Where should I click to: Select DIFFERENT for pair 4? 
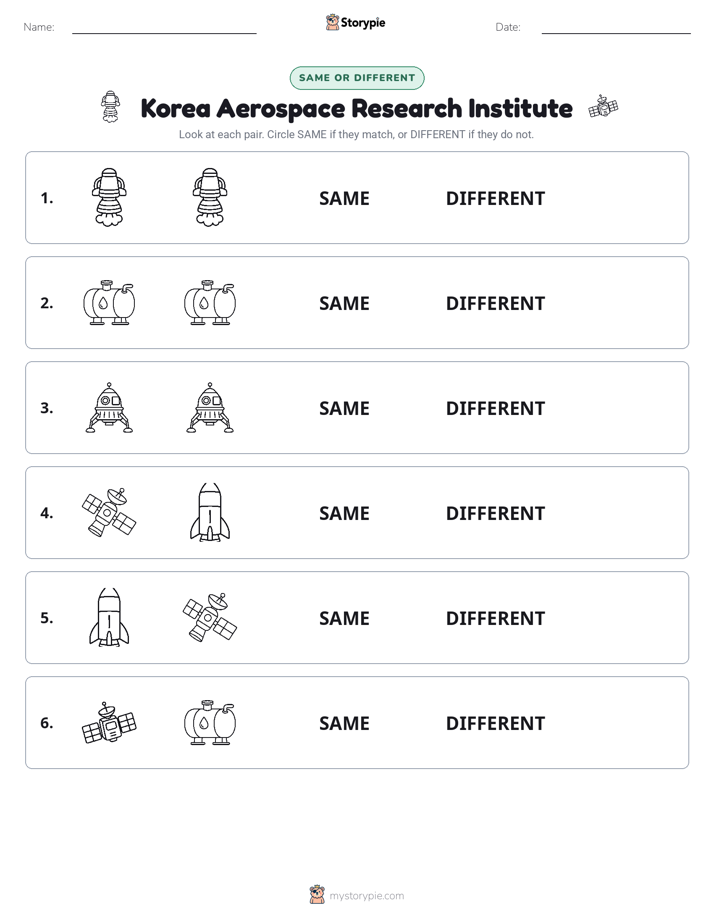tap(495, 513)
